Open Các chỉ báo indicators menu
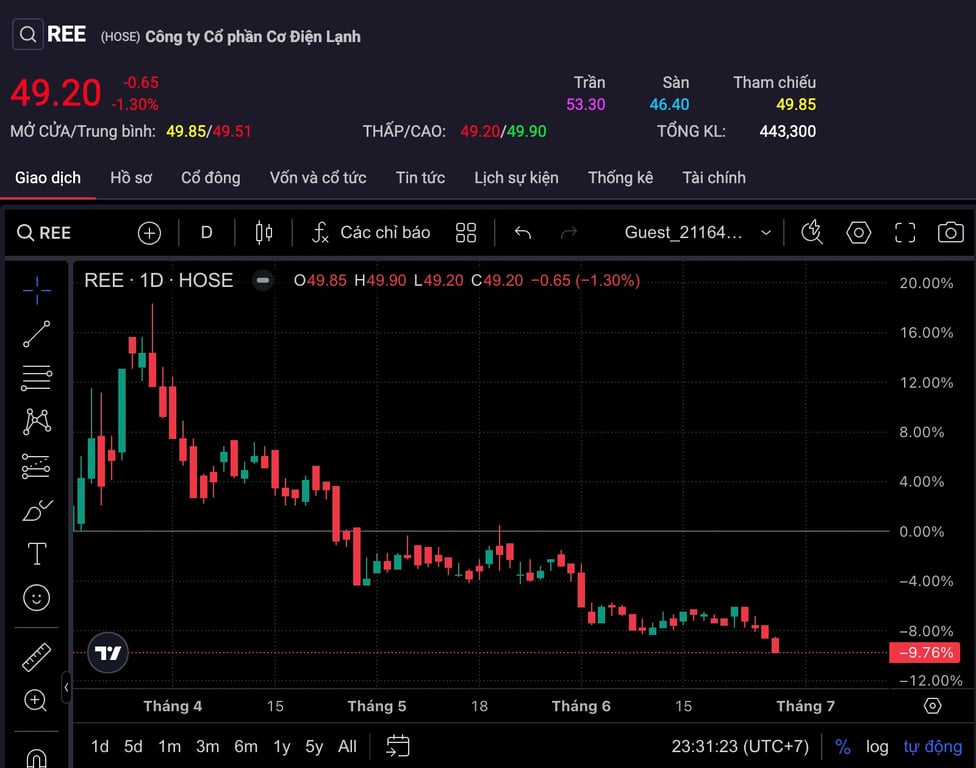The width and height of the screenshot is (976, 768). click(x=371, y=233)
